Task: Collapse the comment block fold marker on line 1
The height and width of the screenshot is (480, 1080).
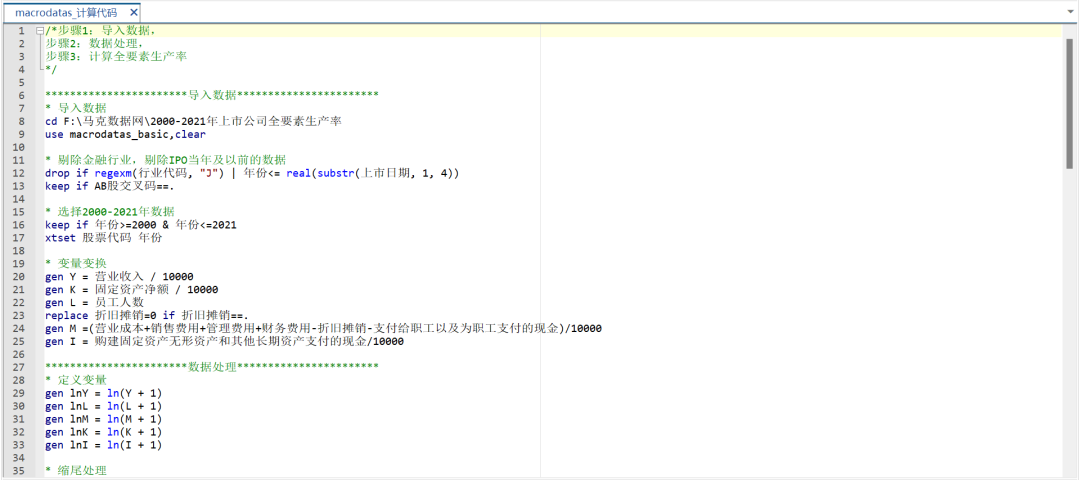Action: (40, 31)
